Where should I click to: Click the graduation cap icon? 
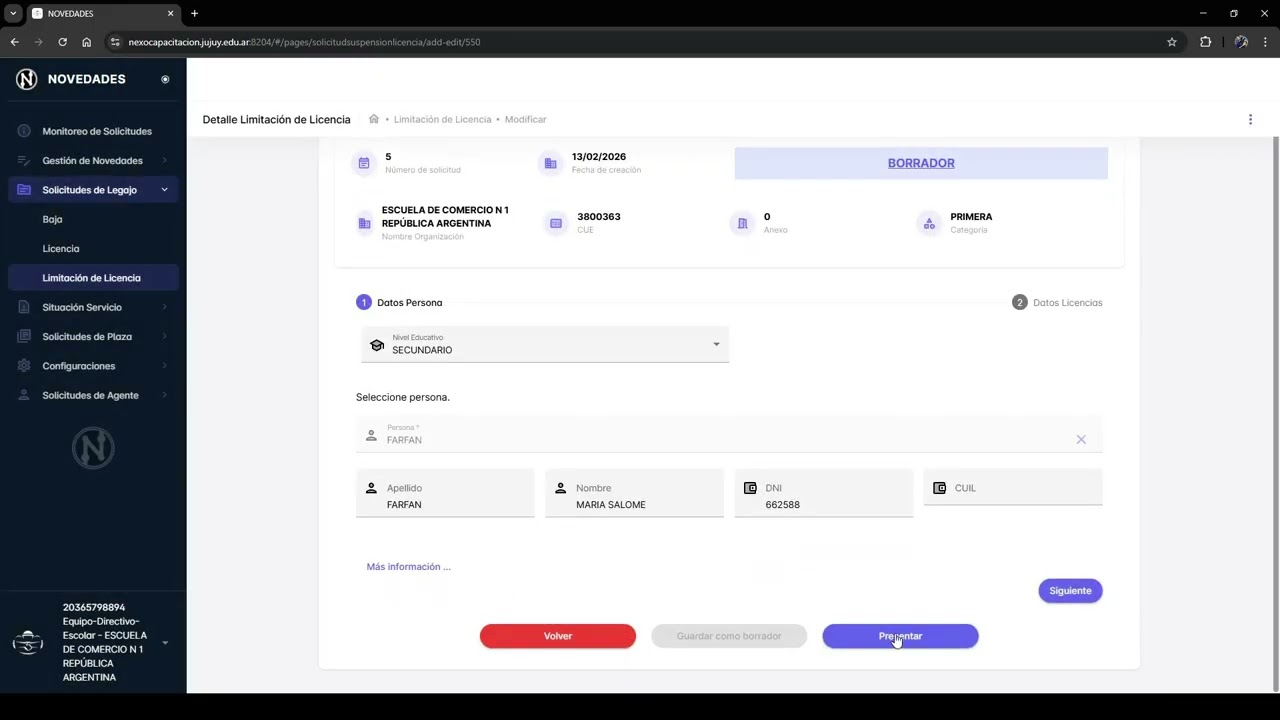[377, 345]
